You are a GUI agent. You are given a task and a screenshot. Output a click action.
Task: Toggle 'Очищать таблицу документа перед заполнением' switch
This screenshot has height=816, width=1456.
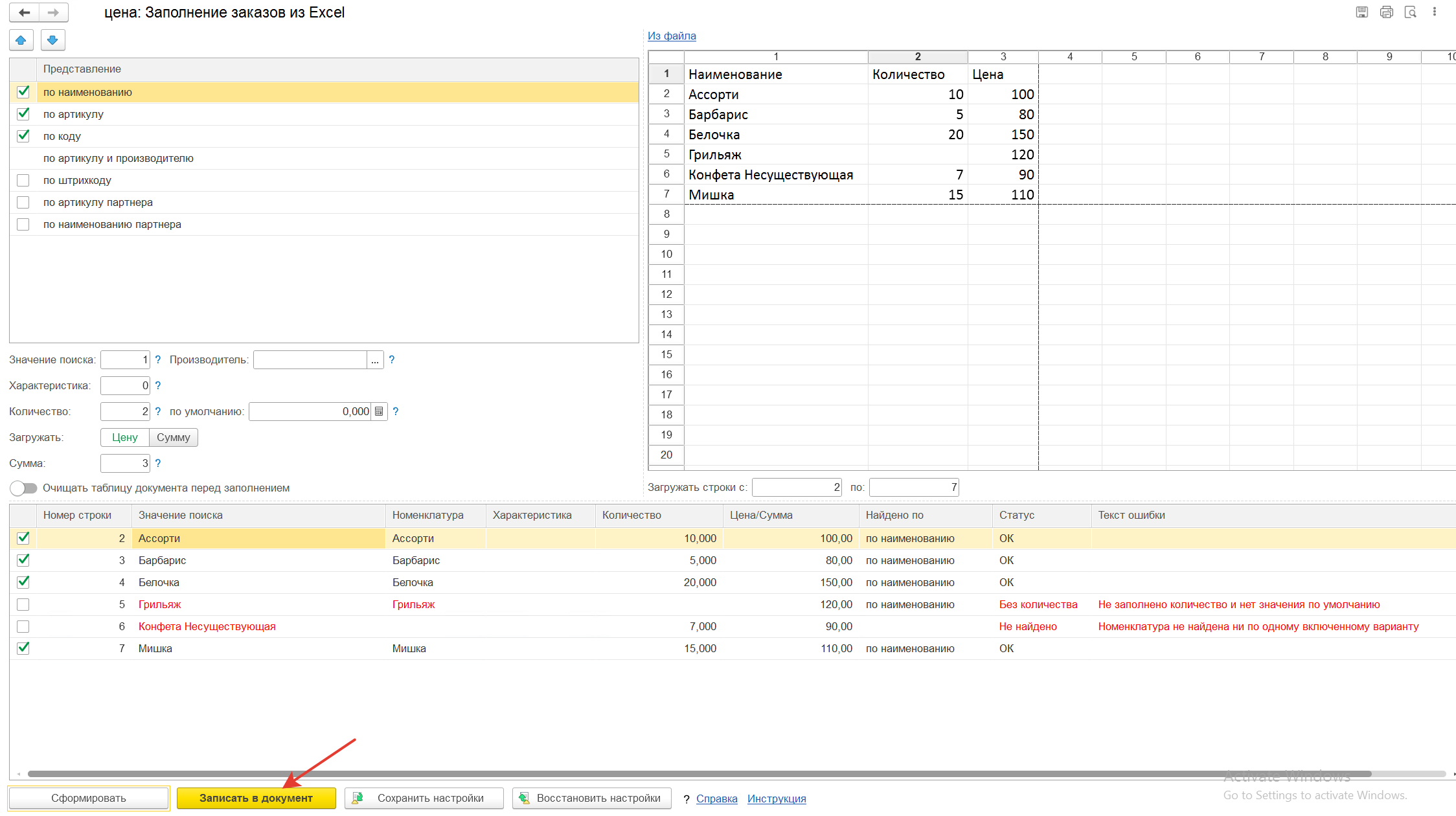pos(24,488)
